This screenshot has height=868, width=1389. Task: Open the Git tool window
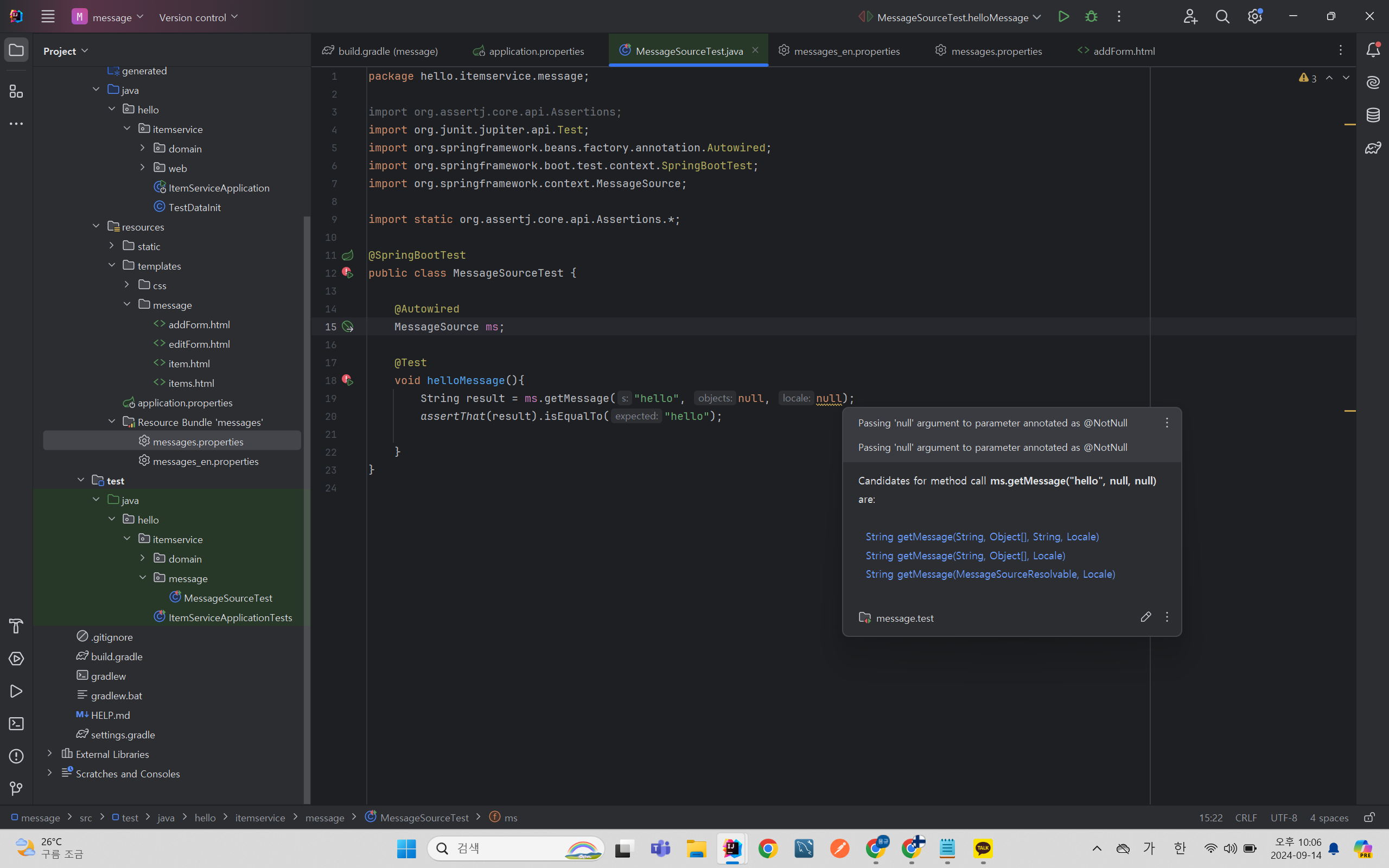coord(16,789)
